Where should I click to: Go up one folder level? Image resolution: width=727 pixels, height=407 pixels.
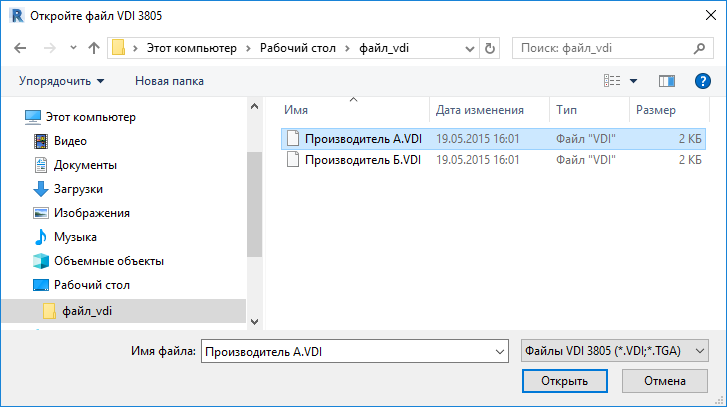point(94,48)
